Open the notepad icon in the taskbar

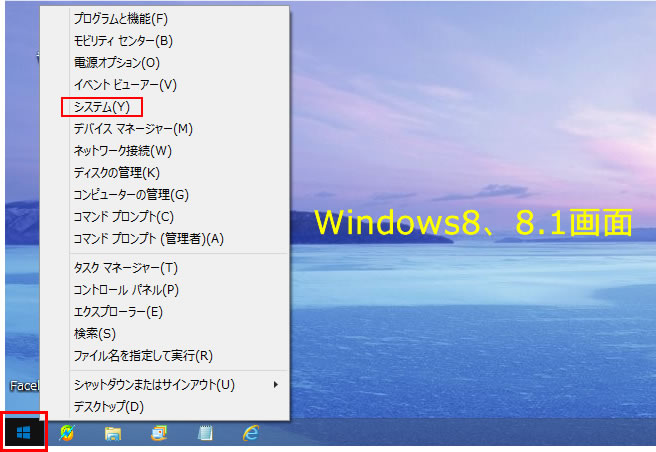(205, 433)
